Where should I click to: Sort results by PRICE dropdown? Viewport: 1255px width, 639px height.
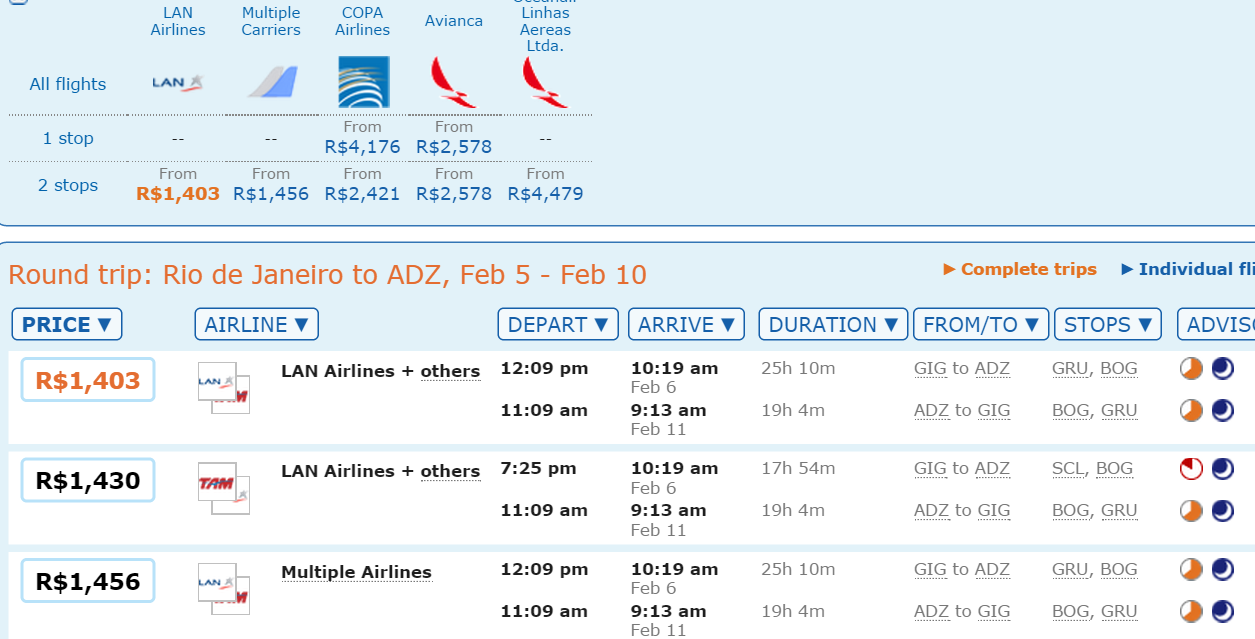[x=67, y=325]
